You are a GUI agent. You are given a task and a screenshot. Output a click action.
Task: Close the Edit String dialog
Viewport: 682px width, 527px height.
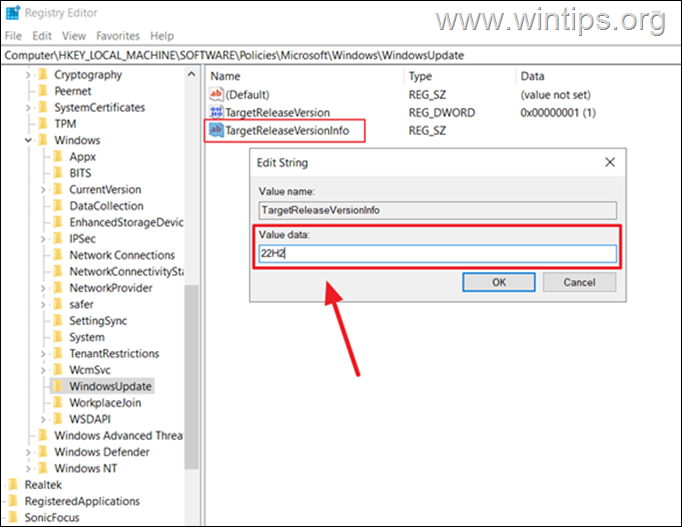point(610,162)
